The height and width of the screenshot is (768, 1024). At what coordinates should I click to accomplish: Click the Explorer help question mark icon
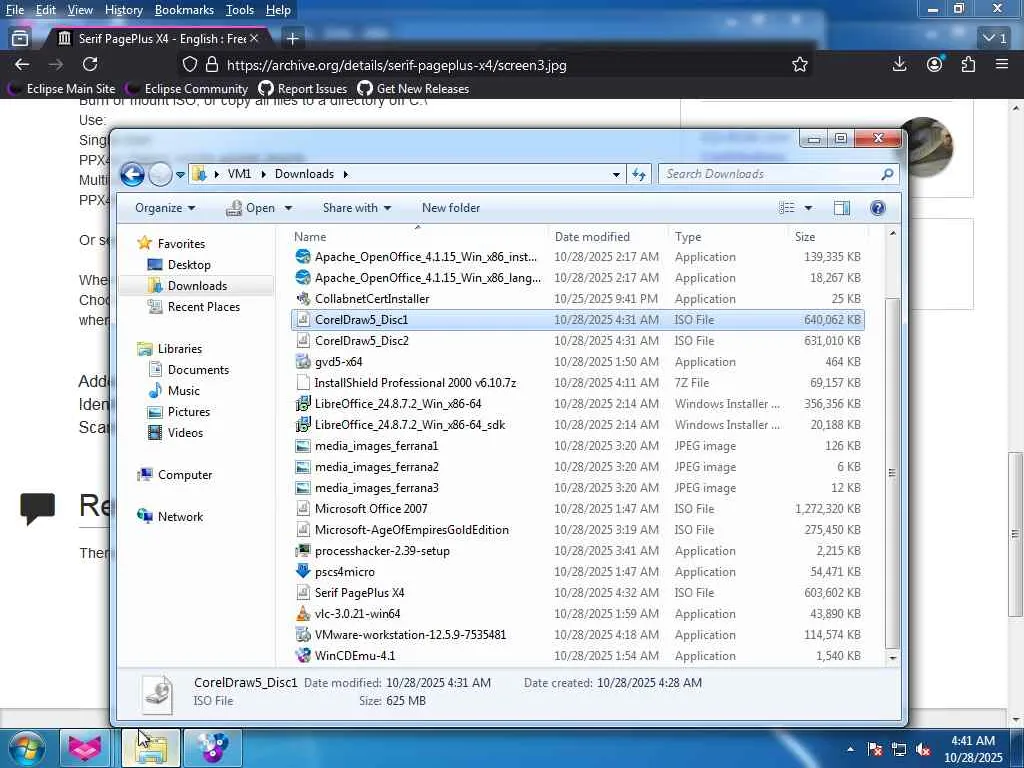(878, 208)
